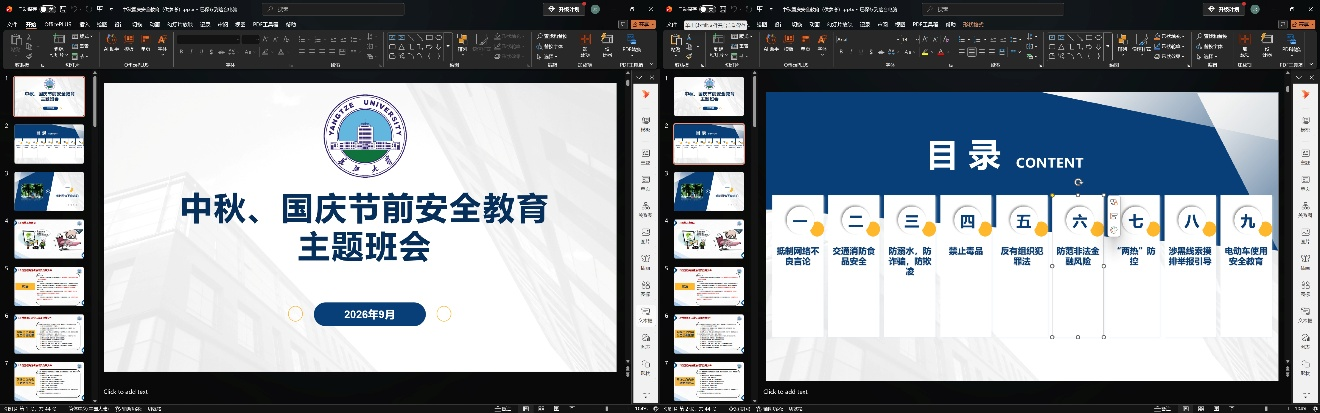This screenshot has height=413, width=1320.
Task: Collapse the ribbon in the title-slide window
Action: click(x=653, y=65)
